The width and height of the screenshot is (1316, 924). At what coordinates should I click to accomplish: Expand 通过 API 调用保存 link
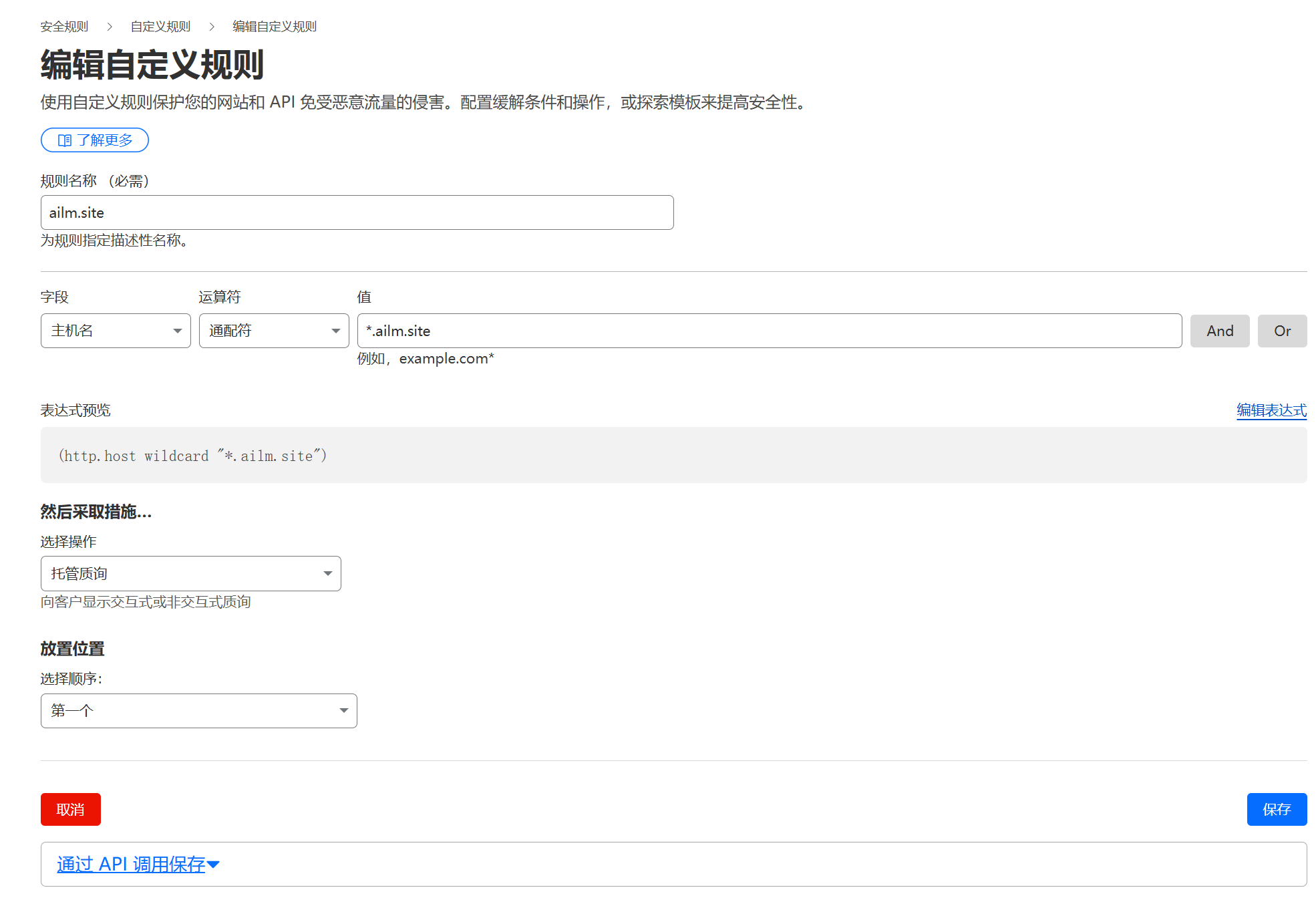131,865
